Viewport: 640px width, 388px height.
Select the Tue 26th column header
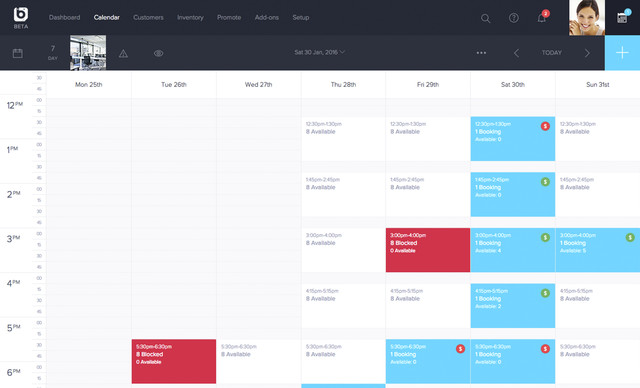[174, 84]
